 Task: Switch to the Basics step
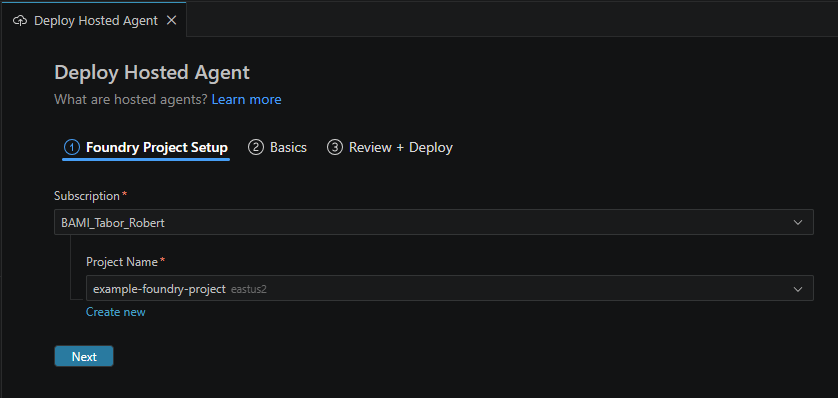[x=277, y=147]
